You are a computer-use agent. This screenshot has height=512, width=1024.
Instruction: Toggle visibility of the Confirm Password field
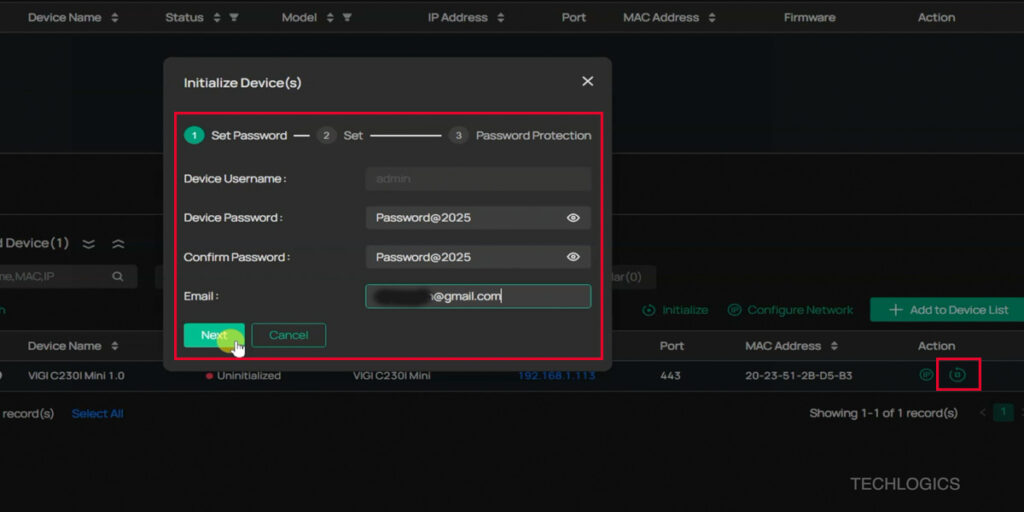tap(573, 257)
